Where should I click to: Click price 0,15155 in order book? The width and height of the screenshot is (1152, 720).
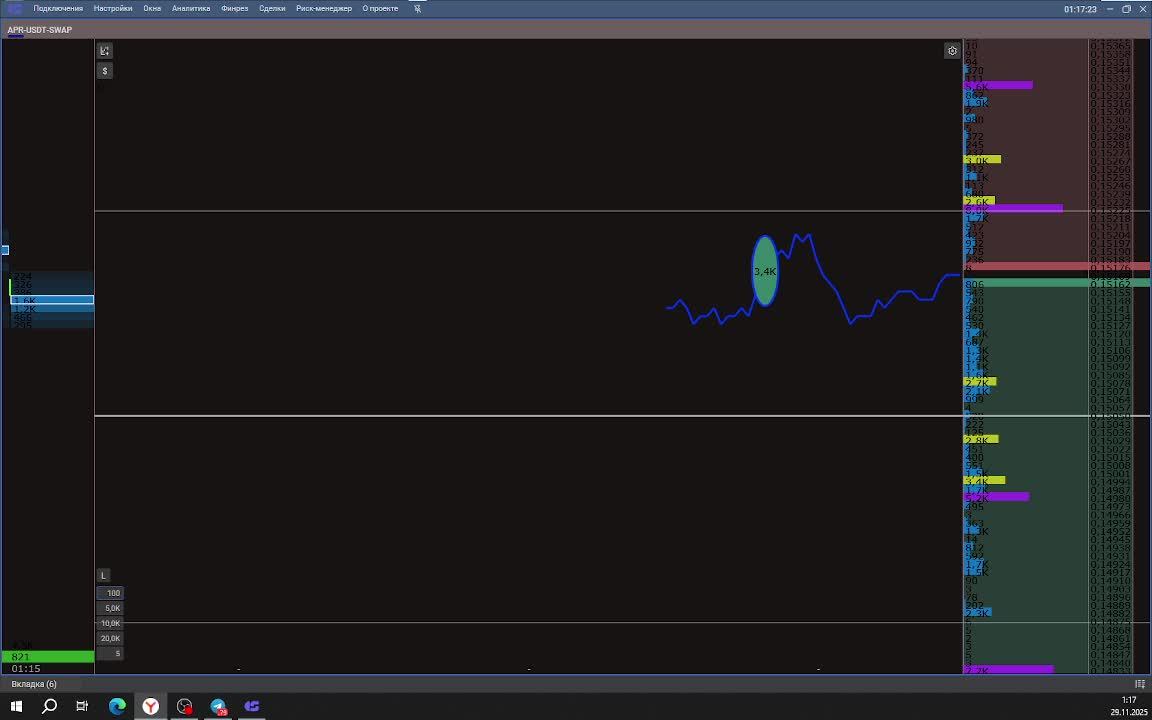tap(1110, 292)
